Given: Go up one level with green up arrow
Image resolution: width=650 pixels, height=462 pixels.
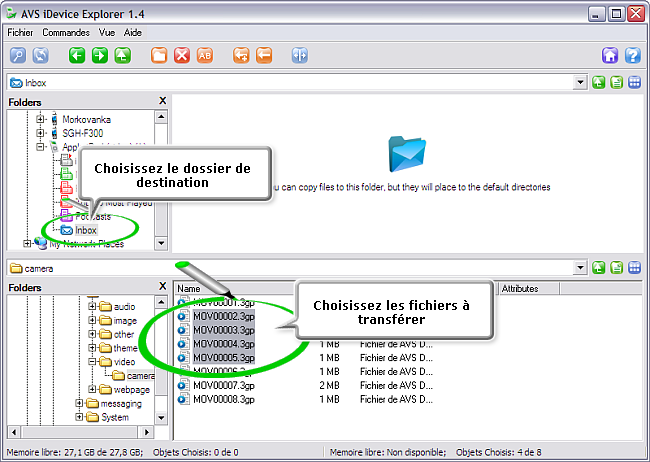Looking at the screenshot, I should click(123, 55).
